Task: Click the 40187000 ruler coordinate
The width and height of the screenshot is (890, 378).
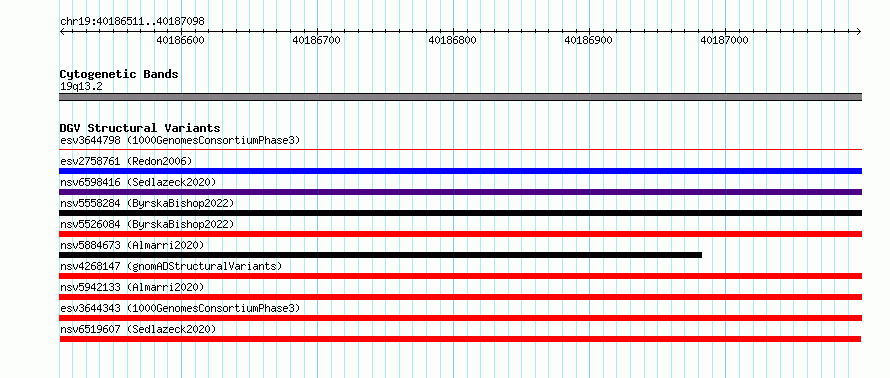Action: (x=725, y=40)
